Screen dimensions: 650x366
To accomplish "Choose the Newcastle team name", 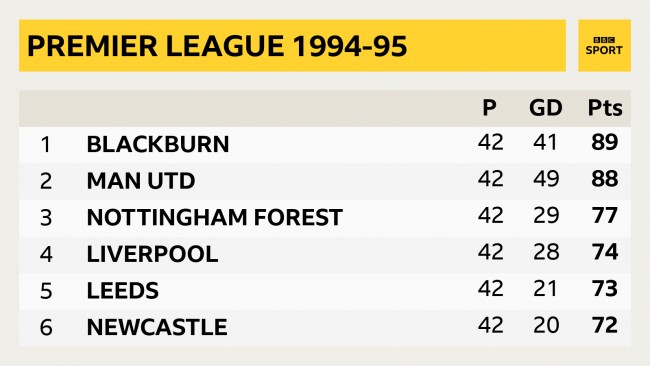I will tap(157, 327).
